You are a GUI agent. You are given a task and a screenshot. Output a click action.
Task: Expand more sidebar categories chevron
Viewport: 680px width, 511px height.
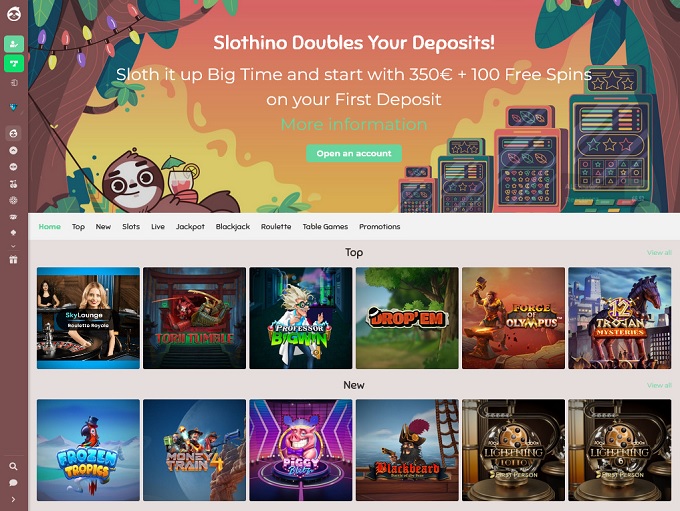point(13,246)
